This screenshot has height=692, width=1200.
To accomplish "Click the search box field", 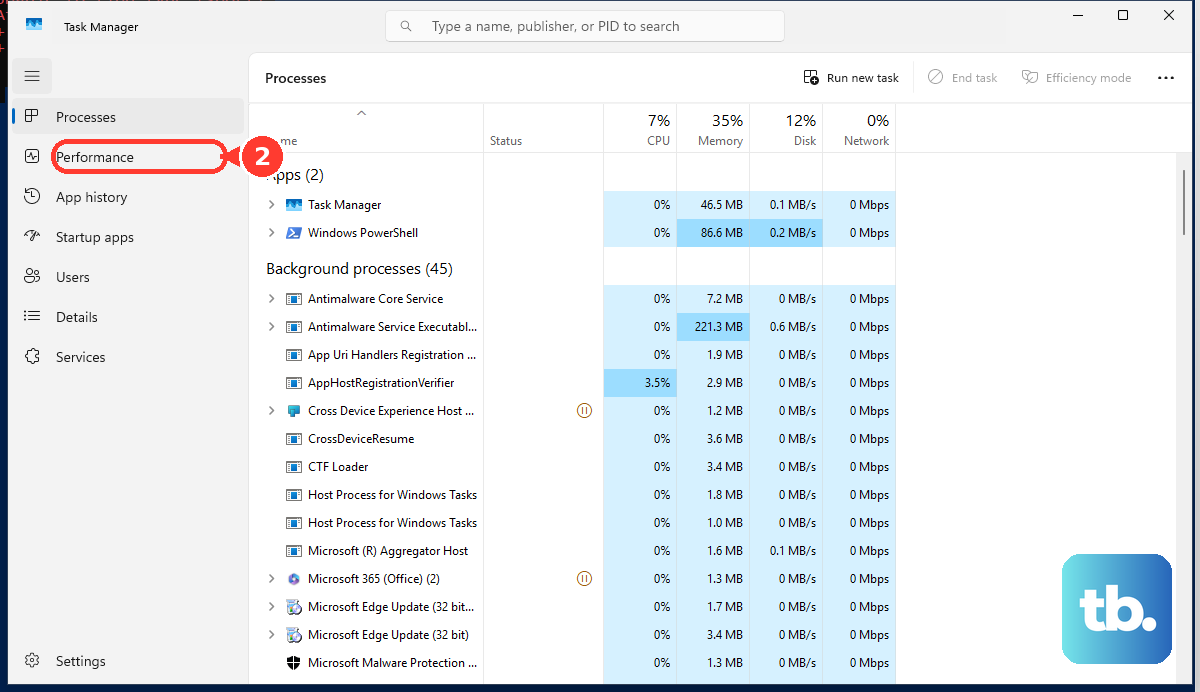I will 585,27.
